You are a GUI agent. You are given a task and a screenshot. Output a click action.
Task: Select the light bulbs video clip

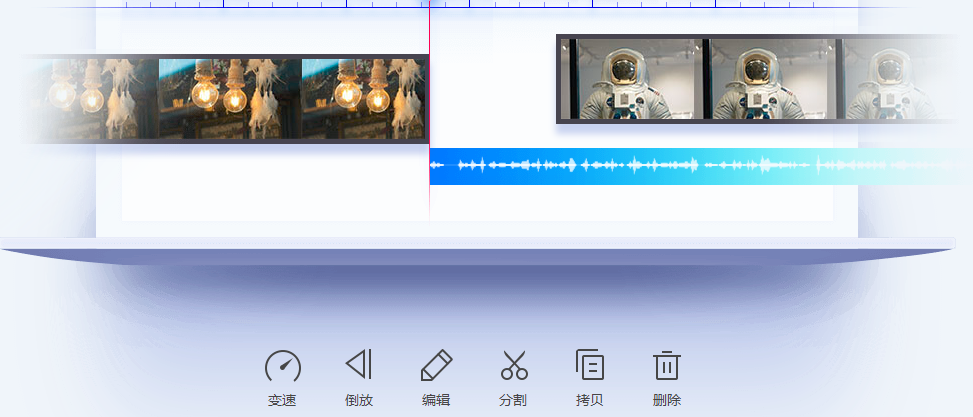226,99
